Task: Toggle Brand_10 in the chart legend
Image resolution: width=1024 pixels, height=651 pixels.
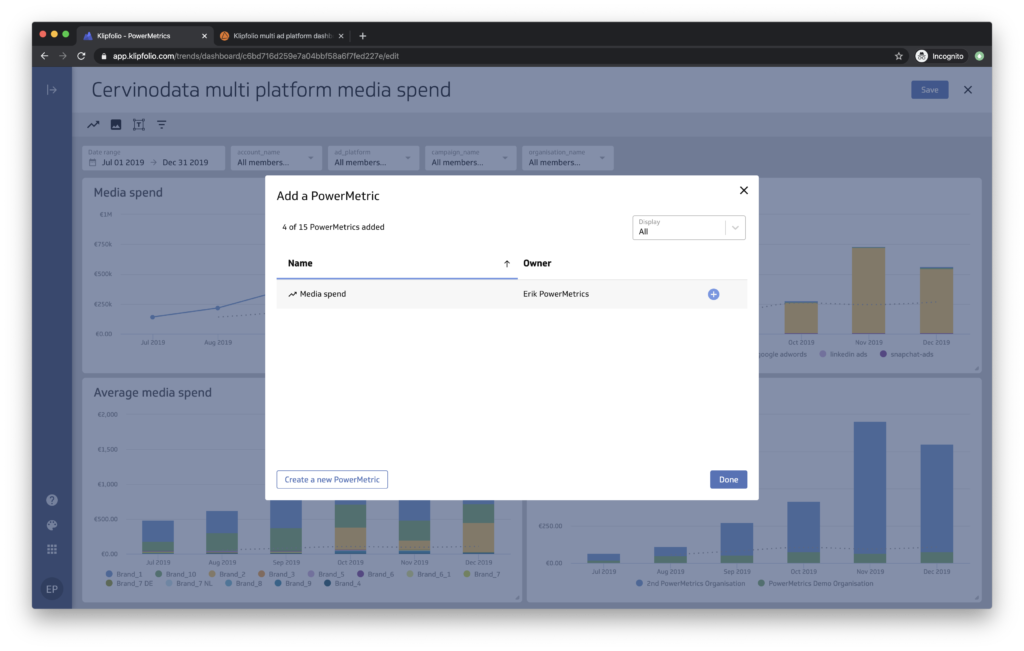Action: click(x=176, y=574)
